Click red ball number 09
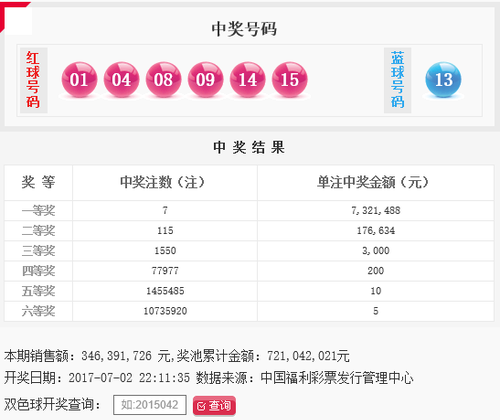 (205, 79)
